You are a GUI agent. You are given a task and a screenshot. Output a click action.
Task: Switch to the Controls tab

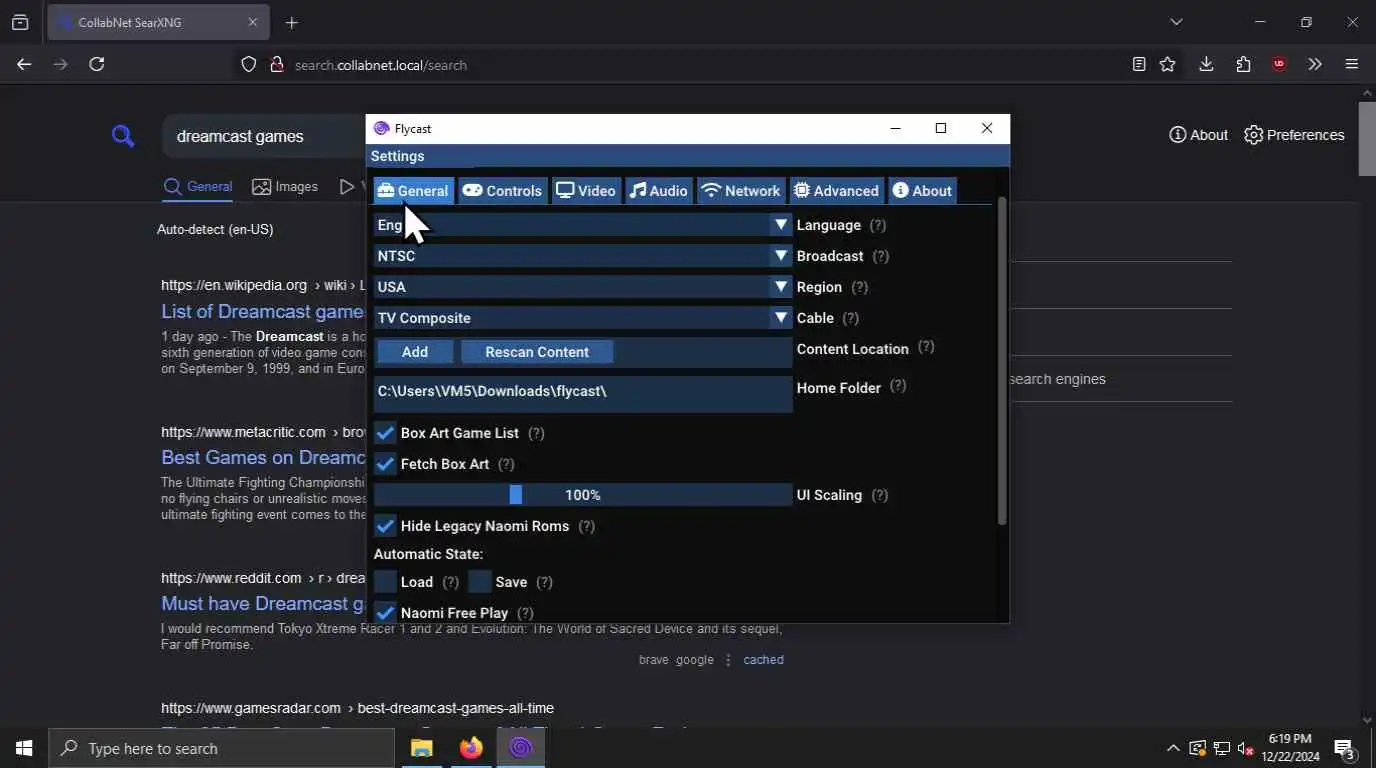[x=502, y=191]
